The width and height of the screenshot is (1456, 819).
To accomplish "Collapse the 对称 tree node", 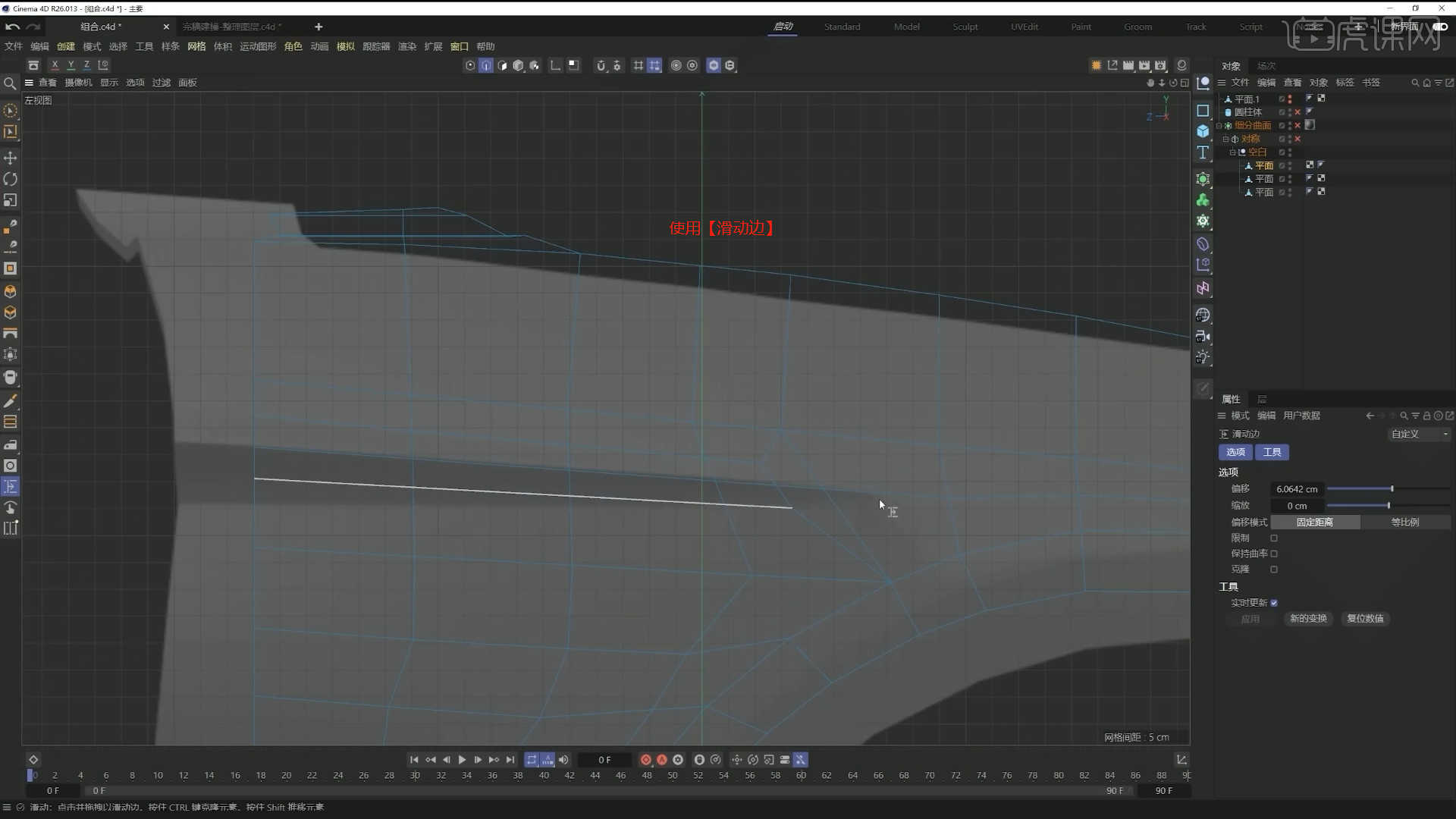I will pos(1225,140).
